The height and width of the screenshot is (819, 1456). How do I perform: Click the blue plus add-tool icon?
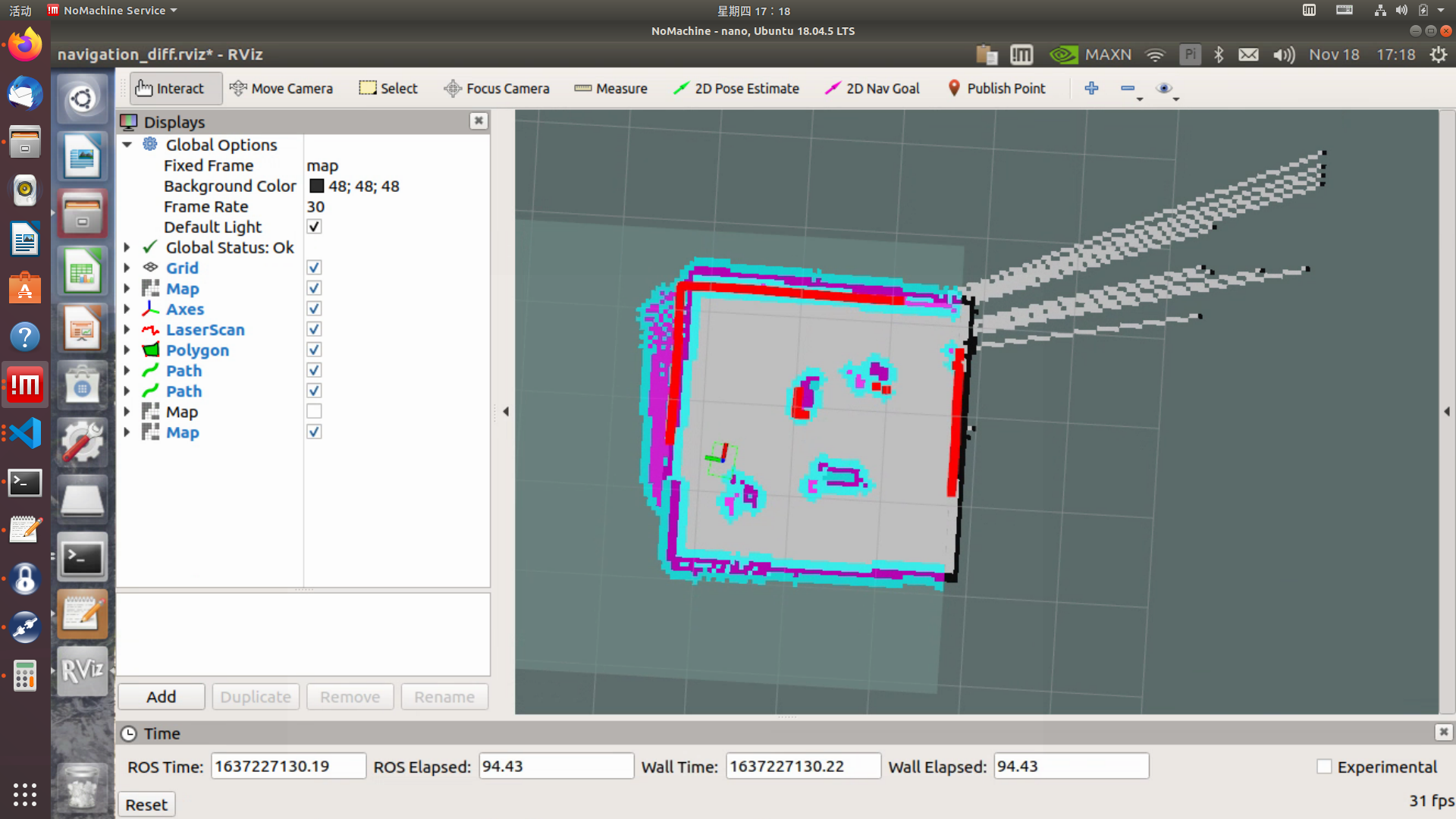1091,89
